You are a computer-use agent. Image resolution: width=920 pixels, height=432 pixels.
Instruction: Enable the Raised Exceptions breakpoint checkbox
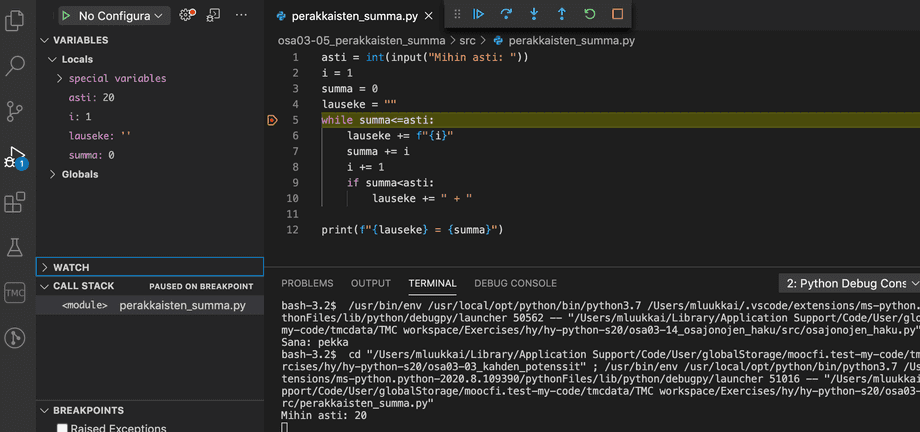click(63, 428)
